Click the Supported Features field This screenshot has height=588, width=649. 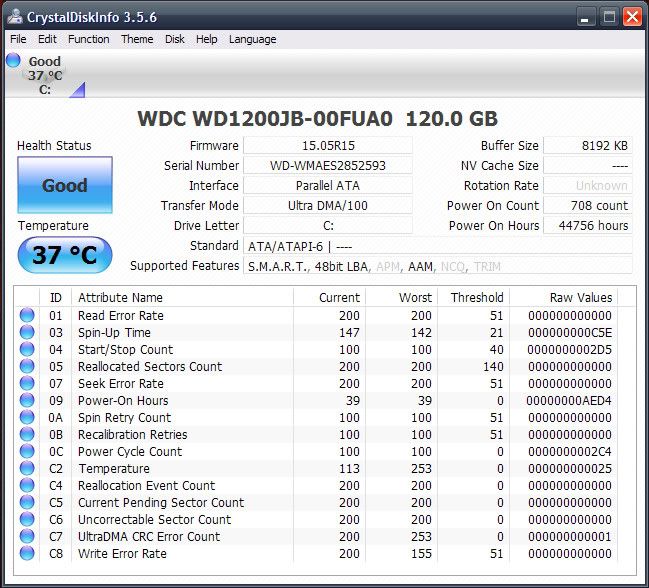[438, 266]
